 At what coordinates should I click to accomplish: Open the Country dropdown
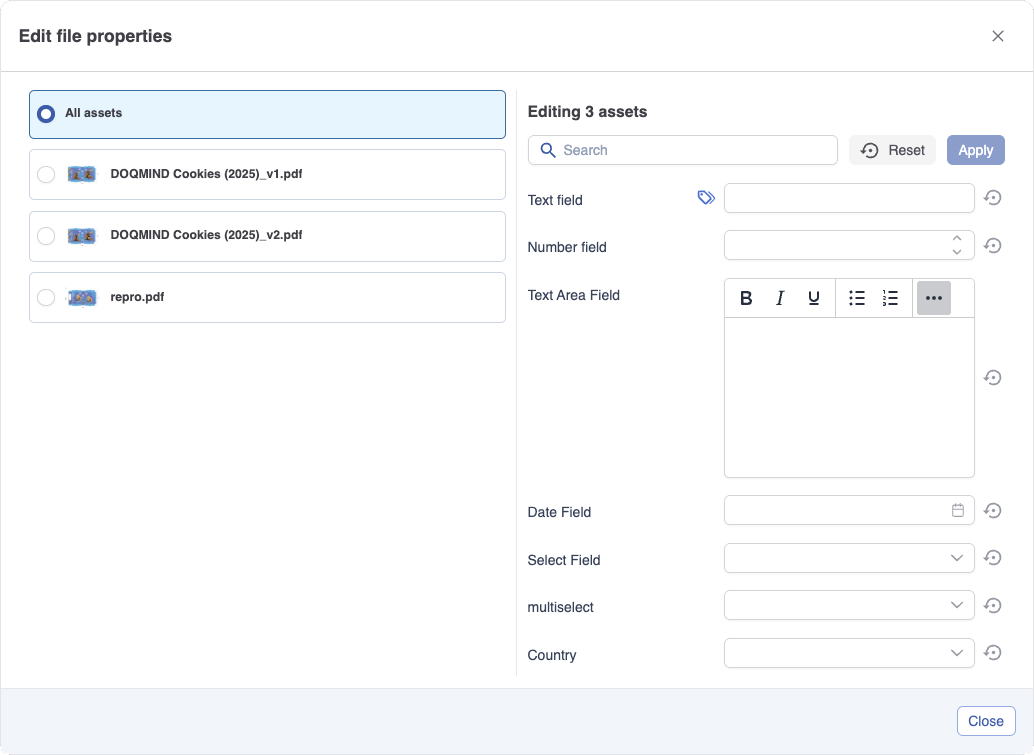click(849, 653)
